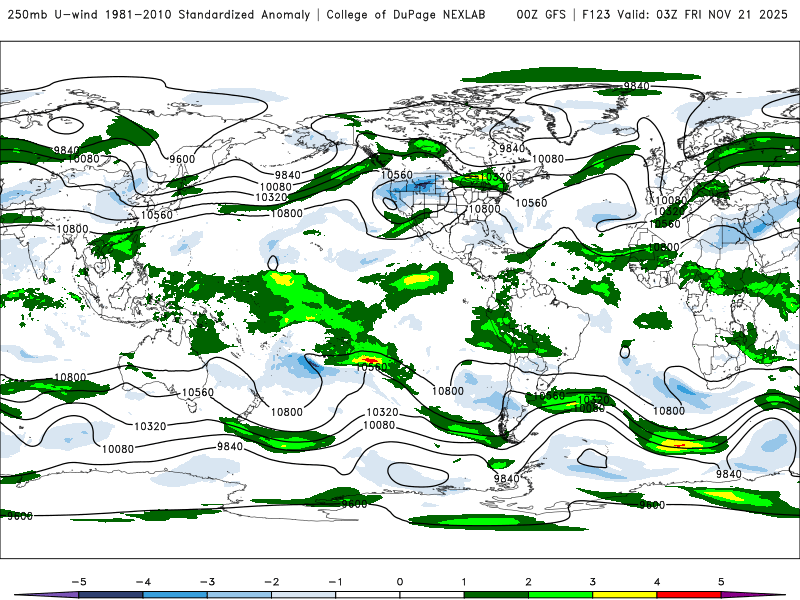Viewport: 800px width, 600px height.
Task: Pick the dark green 1-to-2 colorbar segment
Action: [496, 595]
